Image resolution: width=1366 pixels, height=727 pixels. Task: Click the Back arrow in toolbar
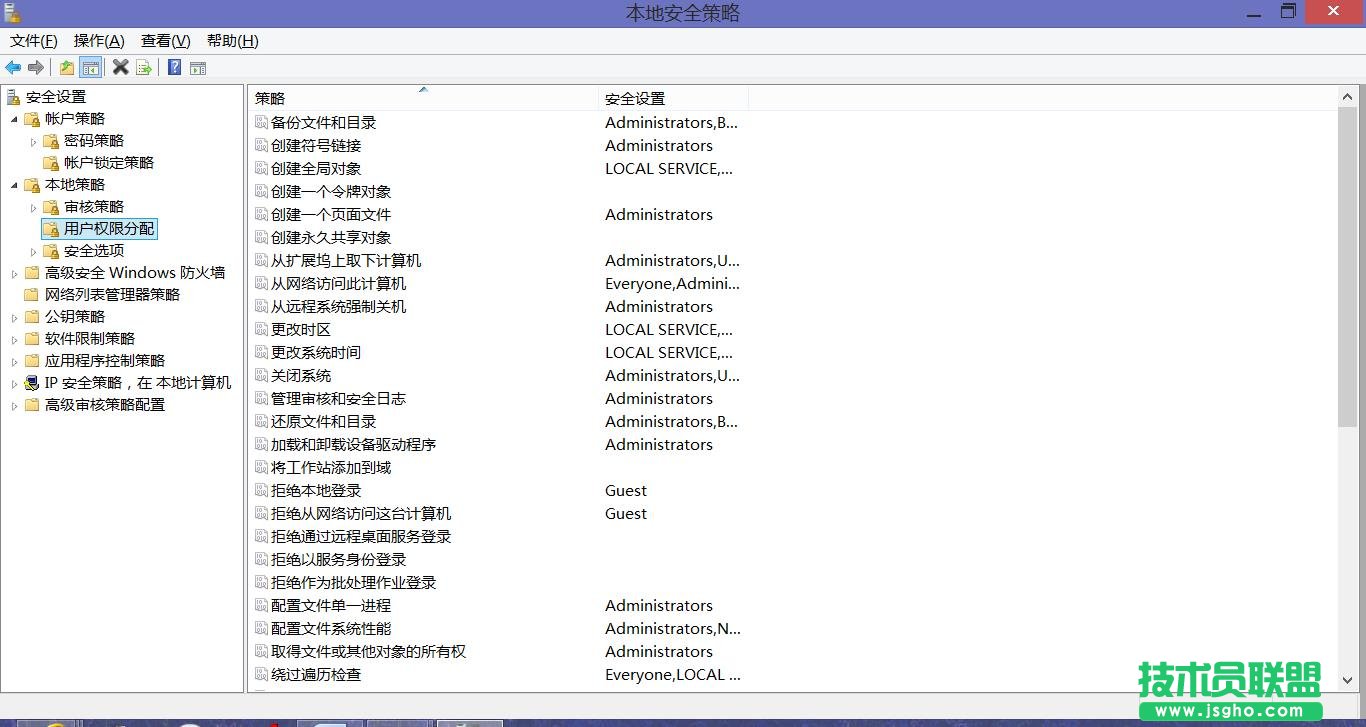[13, 68]
